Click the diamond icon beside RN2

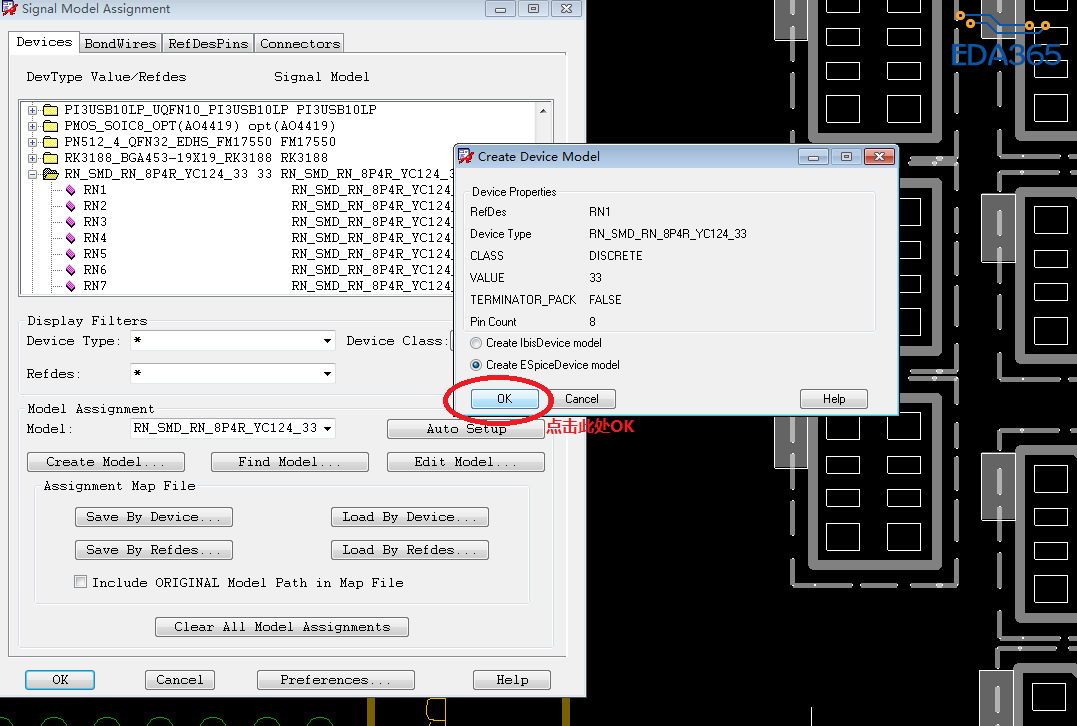[71, 206]
